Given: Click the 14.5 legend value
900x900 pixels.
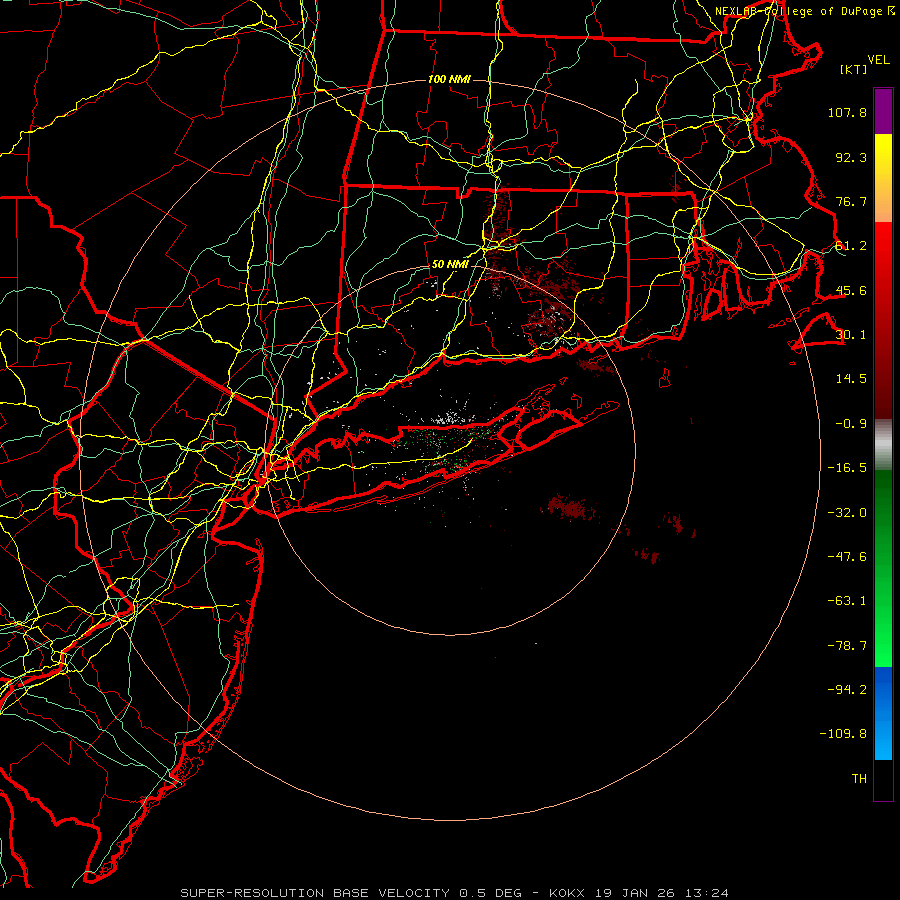Looking at the screenshot, I should [x=851, y=379].
